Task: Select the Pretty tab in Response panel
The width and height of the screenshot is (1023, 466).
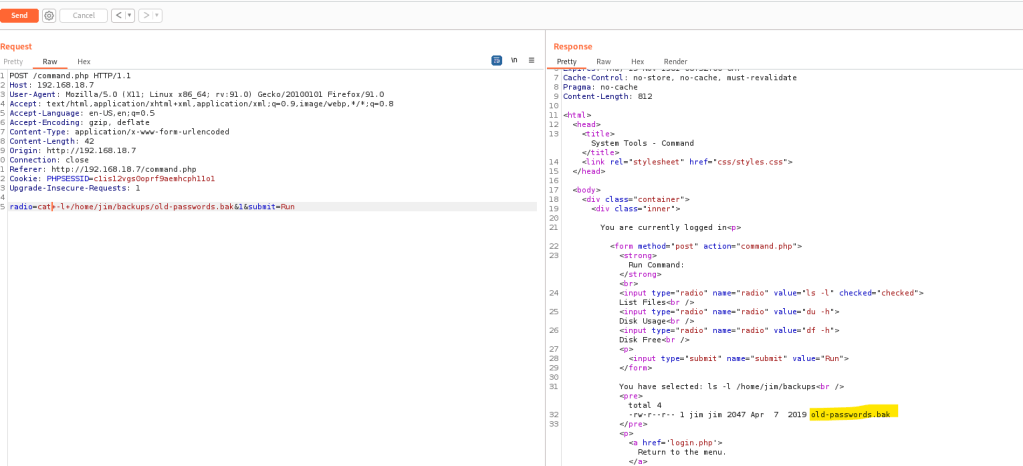Action: tap(567, 62)
